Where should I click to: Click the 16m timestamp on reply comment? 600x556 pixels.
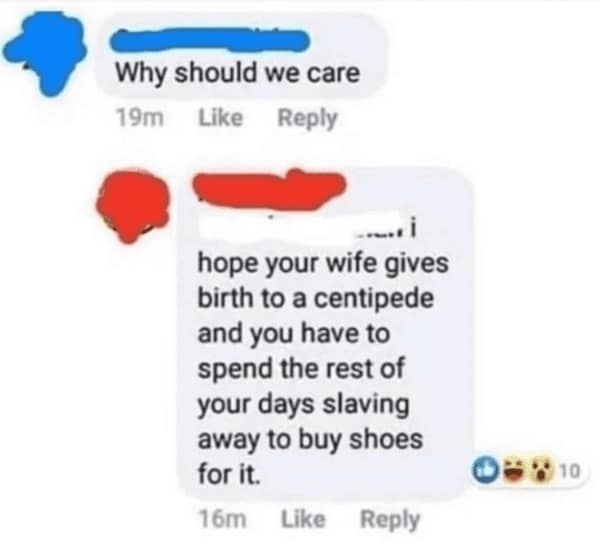click(222, 520)
